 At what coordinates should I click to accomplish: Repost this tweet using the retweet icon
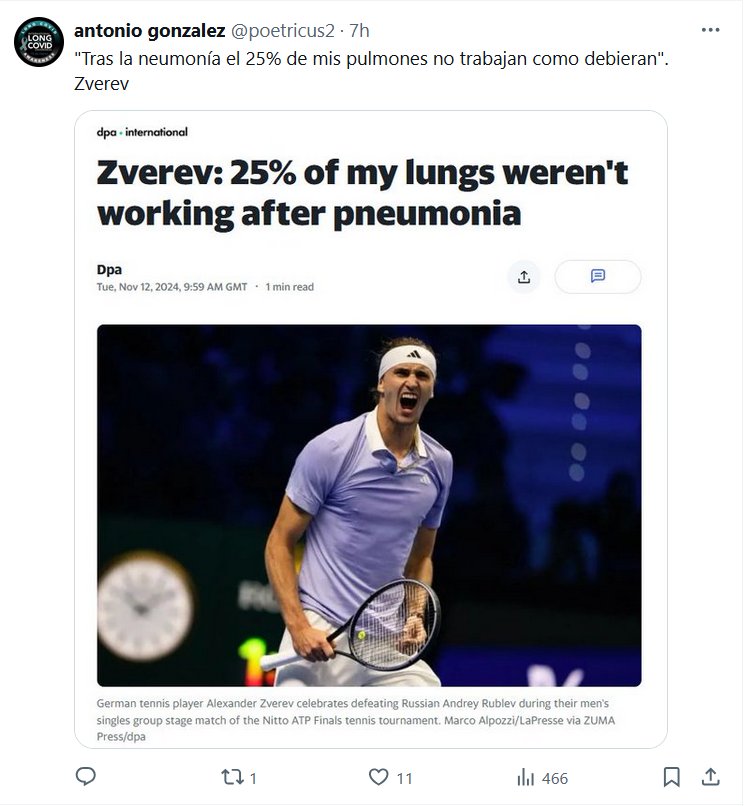231,777
